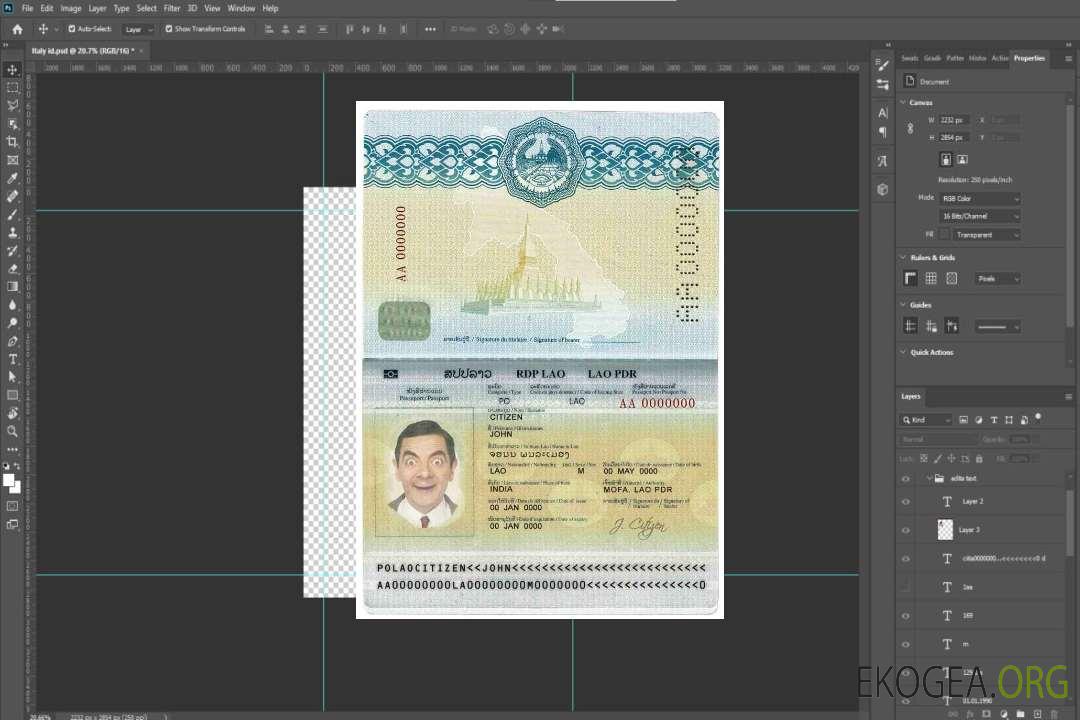
Task: Select the Pen tool
Action: [12, 341]
